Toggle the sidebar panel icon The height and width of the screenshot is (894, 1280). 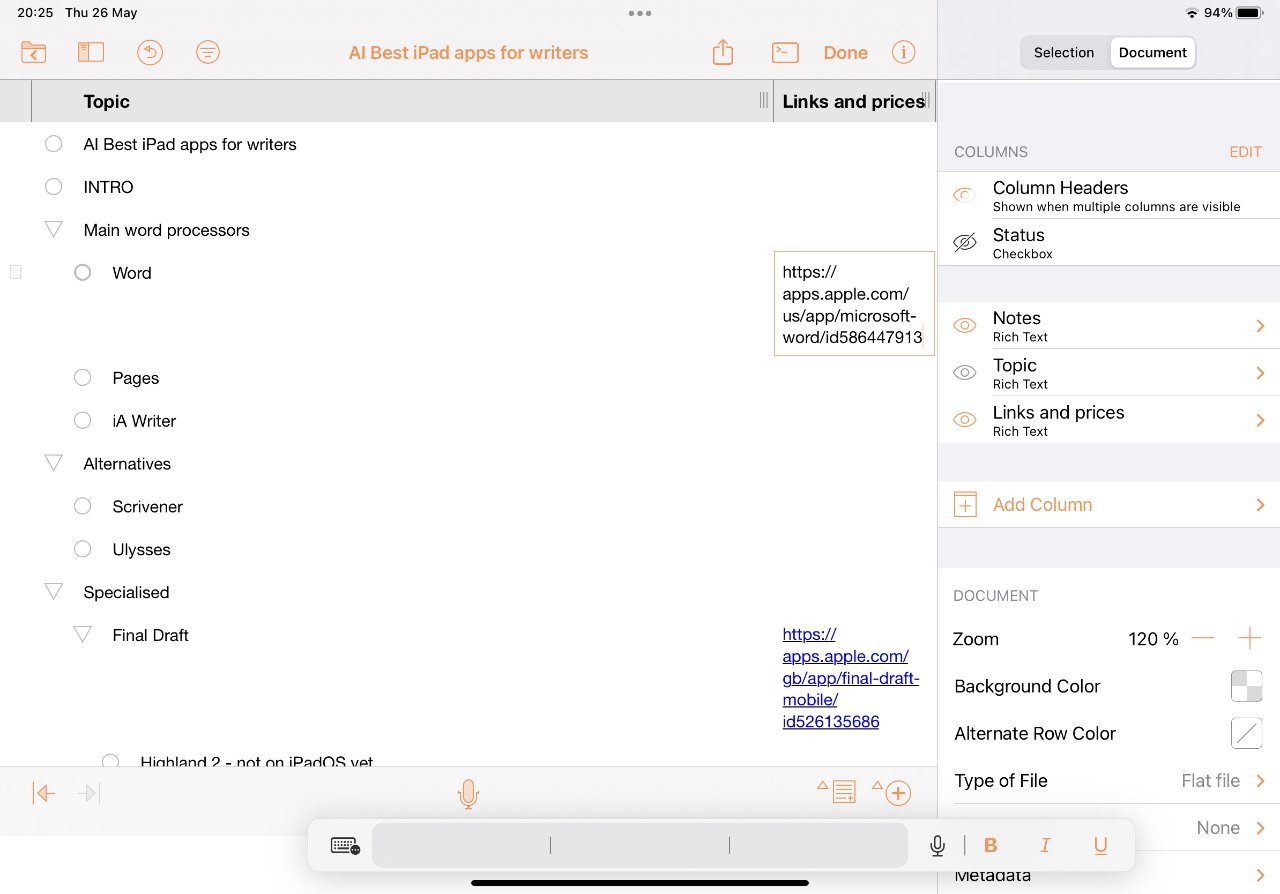pos(90,53)
